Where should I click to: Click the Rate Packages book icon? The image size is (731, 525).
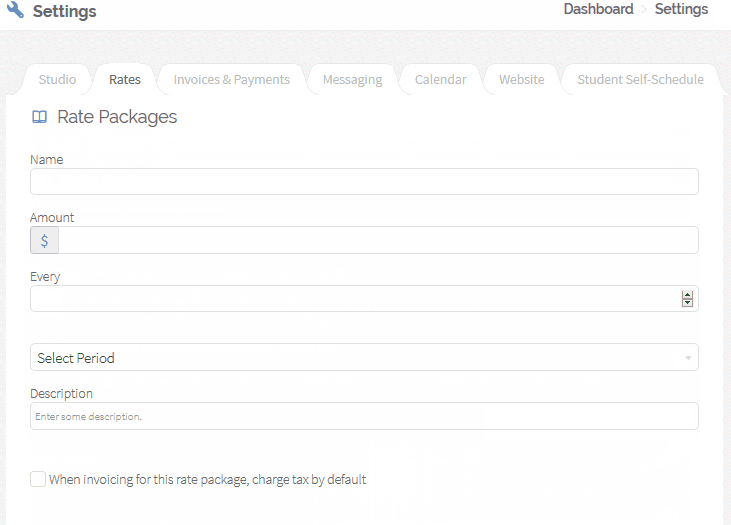(x=39, y=117)
